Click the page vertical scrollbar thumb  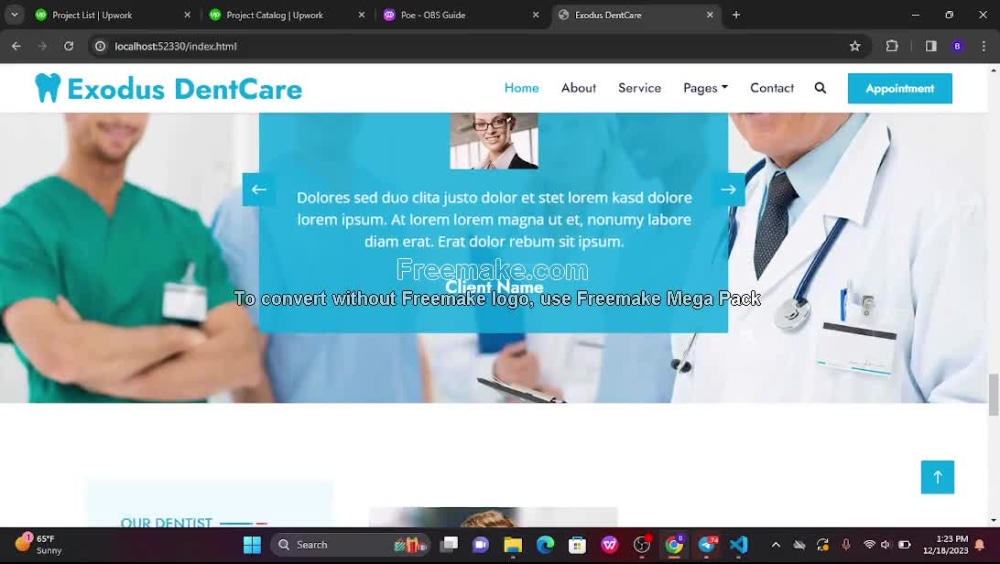click(x=993, y=396)
